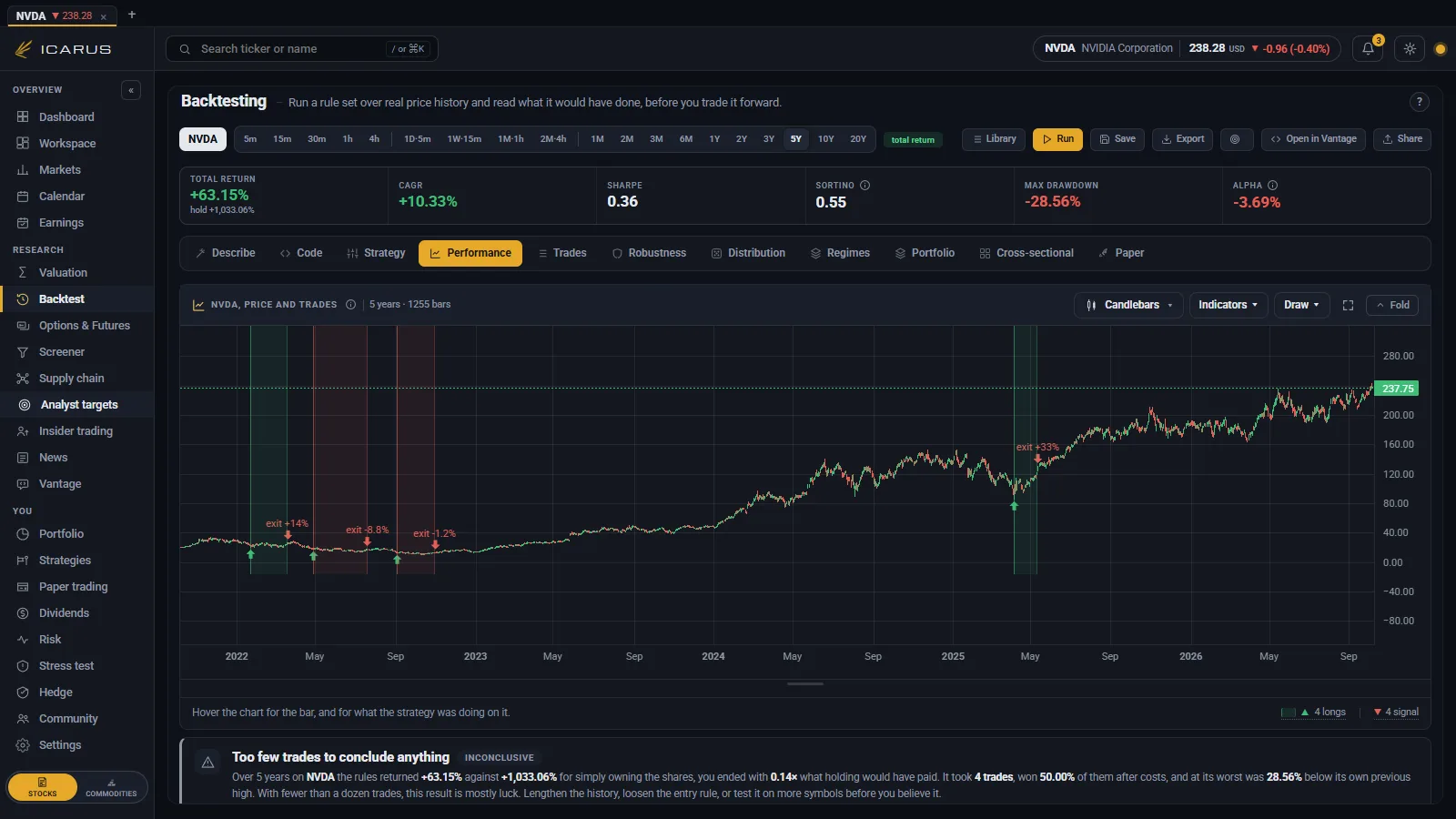
Task: Open the Robustness tab
Action: coord(649,253)
